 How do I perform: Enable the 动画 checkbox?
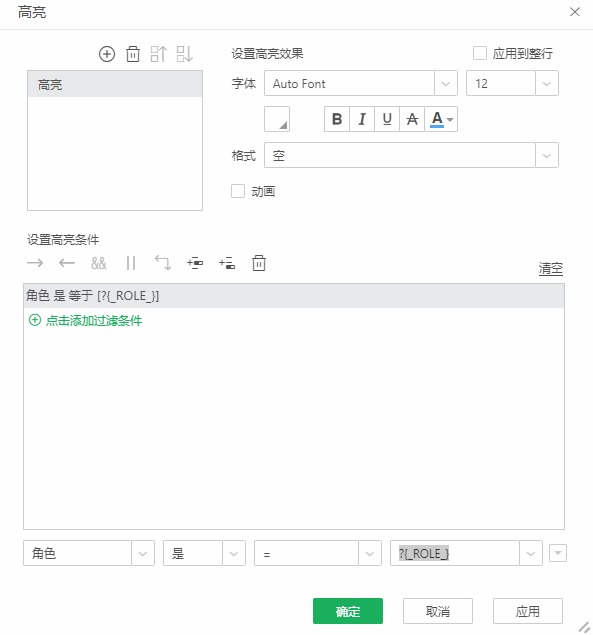point(238,191)
